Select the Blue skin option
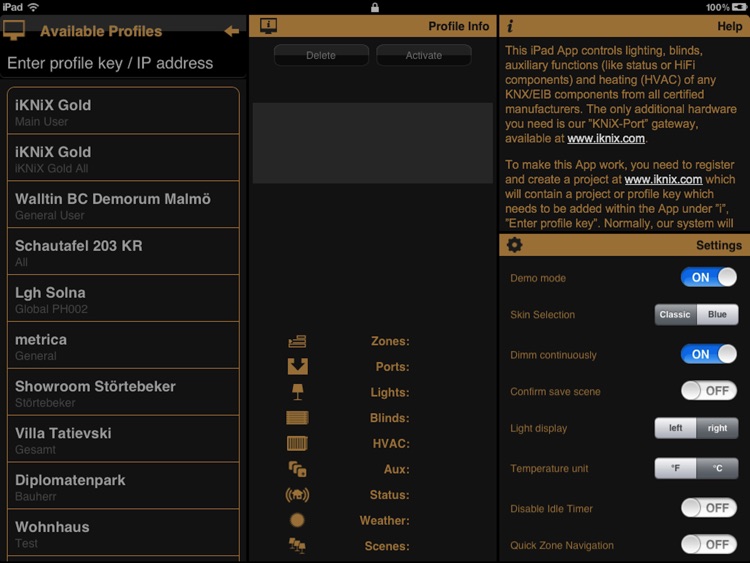The image size is (750, 563). [717, 314]
